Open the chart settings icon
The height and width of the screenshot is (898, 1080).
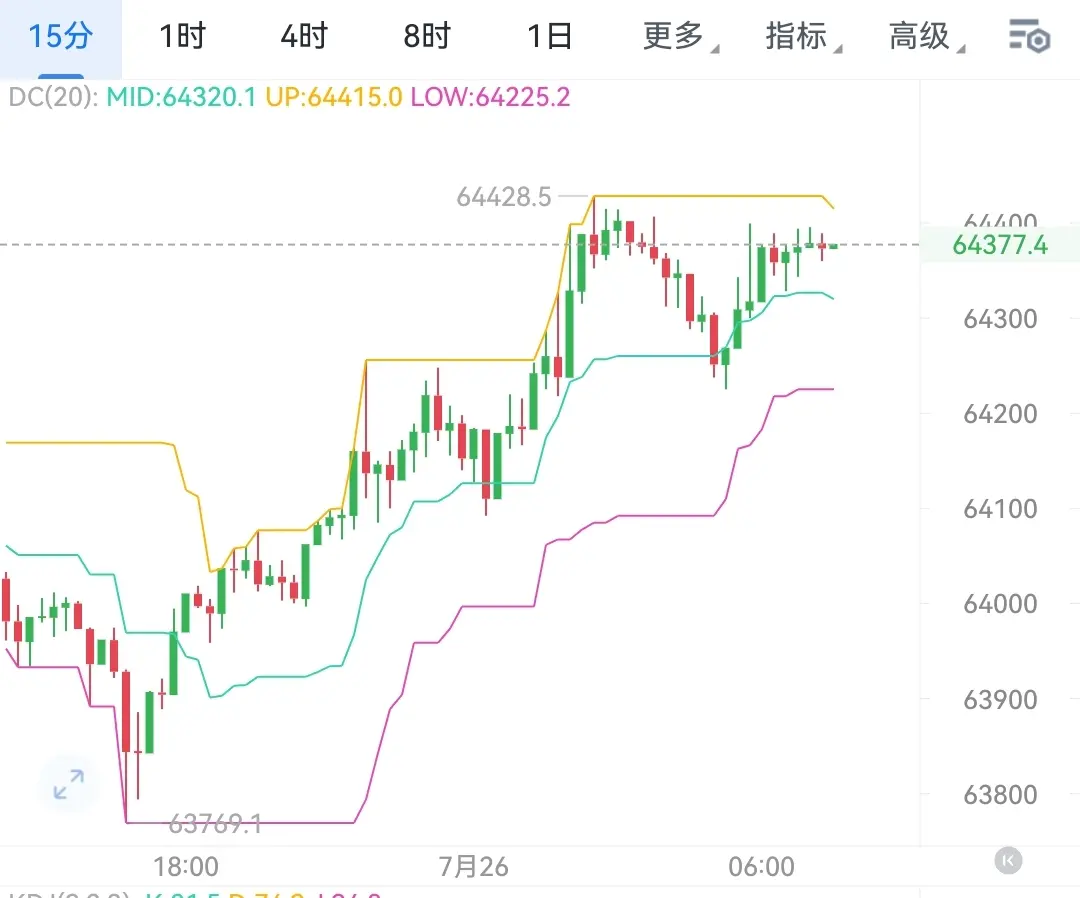(x=1029, y=36)
